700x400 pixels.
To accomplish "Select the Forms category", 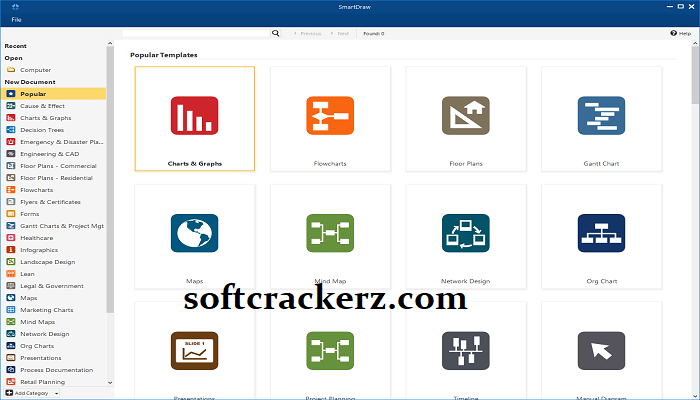I will (x=54, y=214).
